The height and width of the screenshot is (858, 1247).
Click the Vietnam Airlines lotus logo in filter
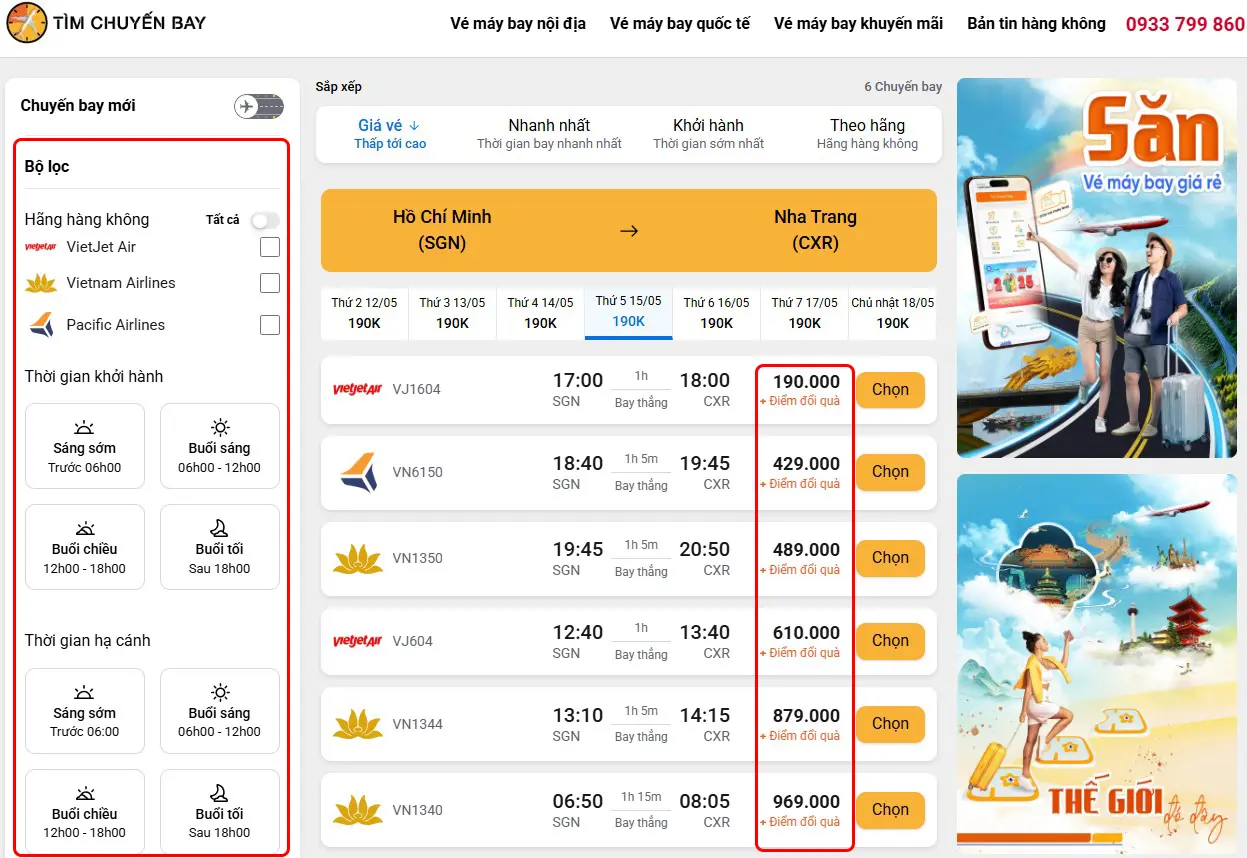point(41,283)
